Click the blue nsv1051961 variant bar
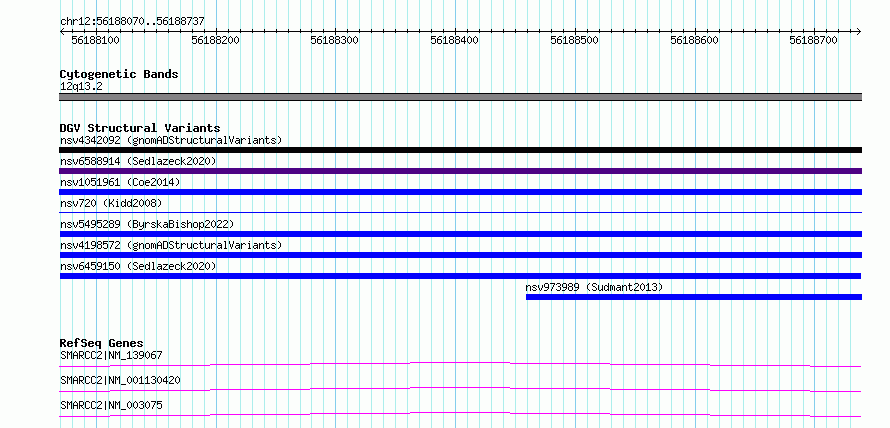The width and height of the screenshot is (890, 428). [460, 192]
